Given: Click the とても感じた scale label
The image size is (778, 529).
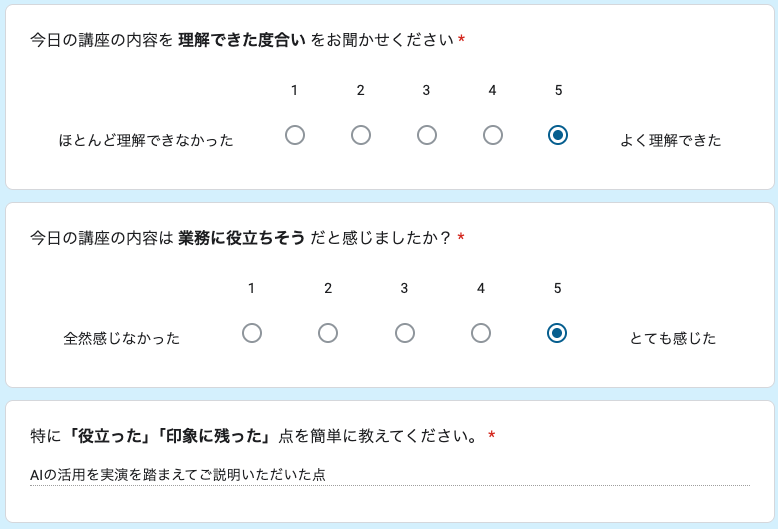Looking at the screenshot, I should (x=673, y=338).
